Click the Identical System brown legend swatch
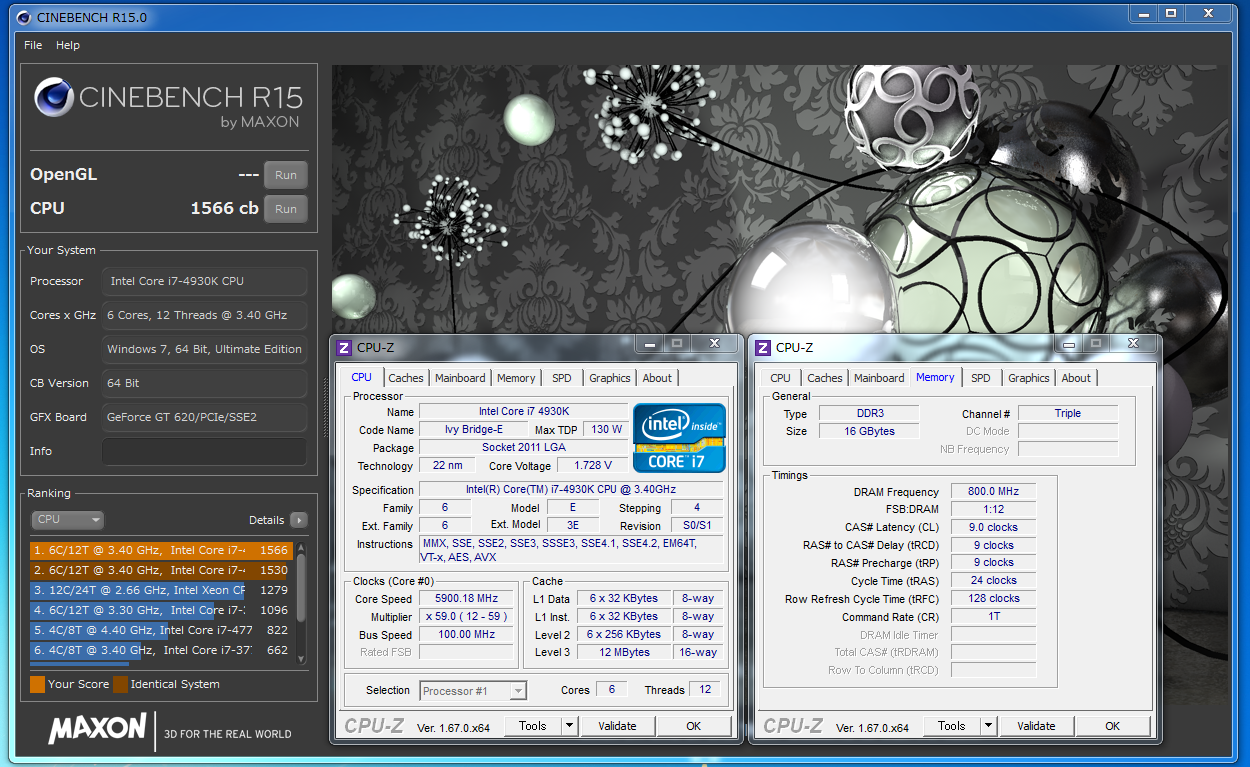Image resolution: width=1250 pixels, height=767 pixels. tap(120, 684)
